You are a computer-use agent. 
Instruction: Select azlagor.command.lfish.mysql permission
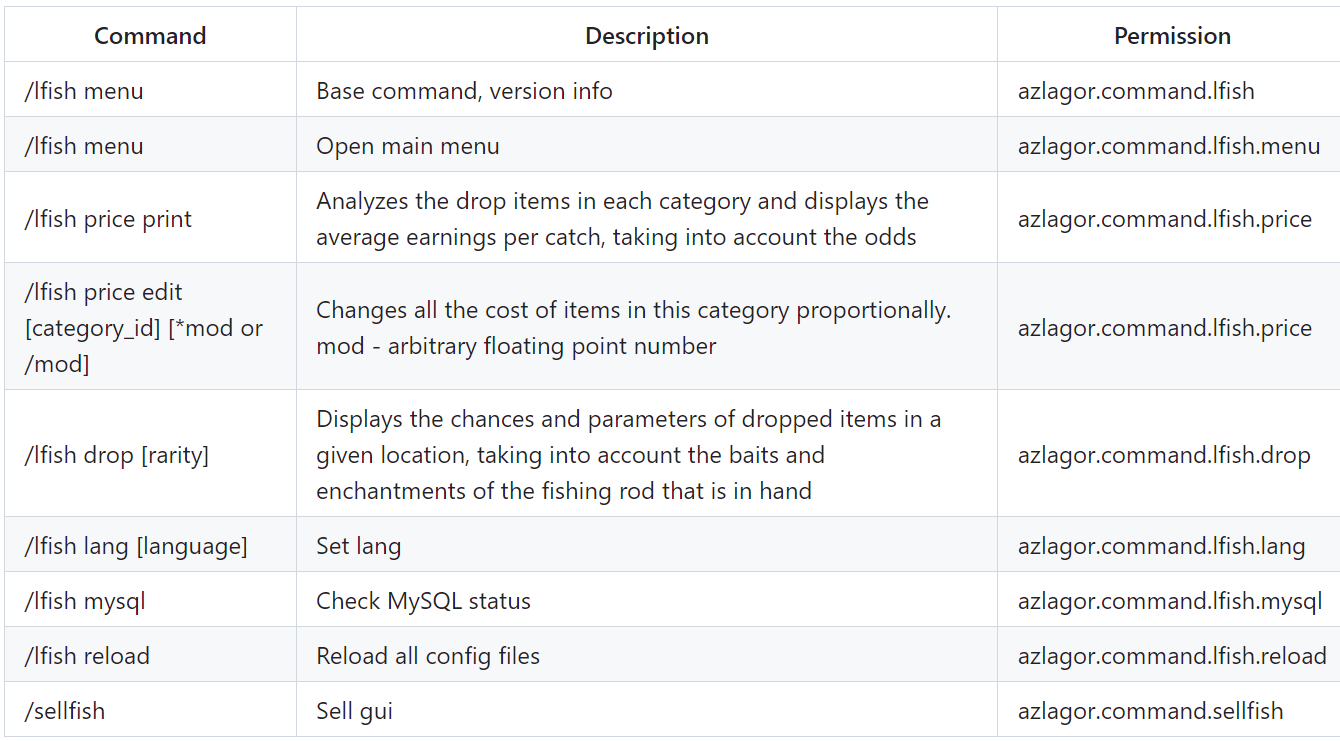1170,601
